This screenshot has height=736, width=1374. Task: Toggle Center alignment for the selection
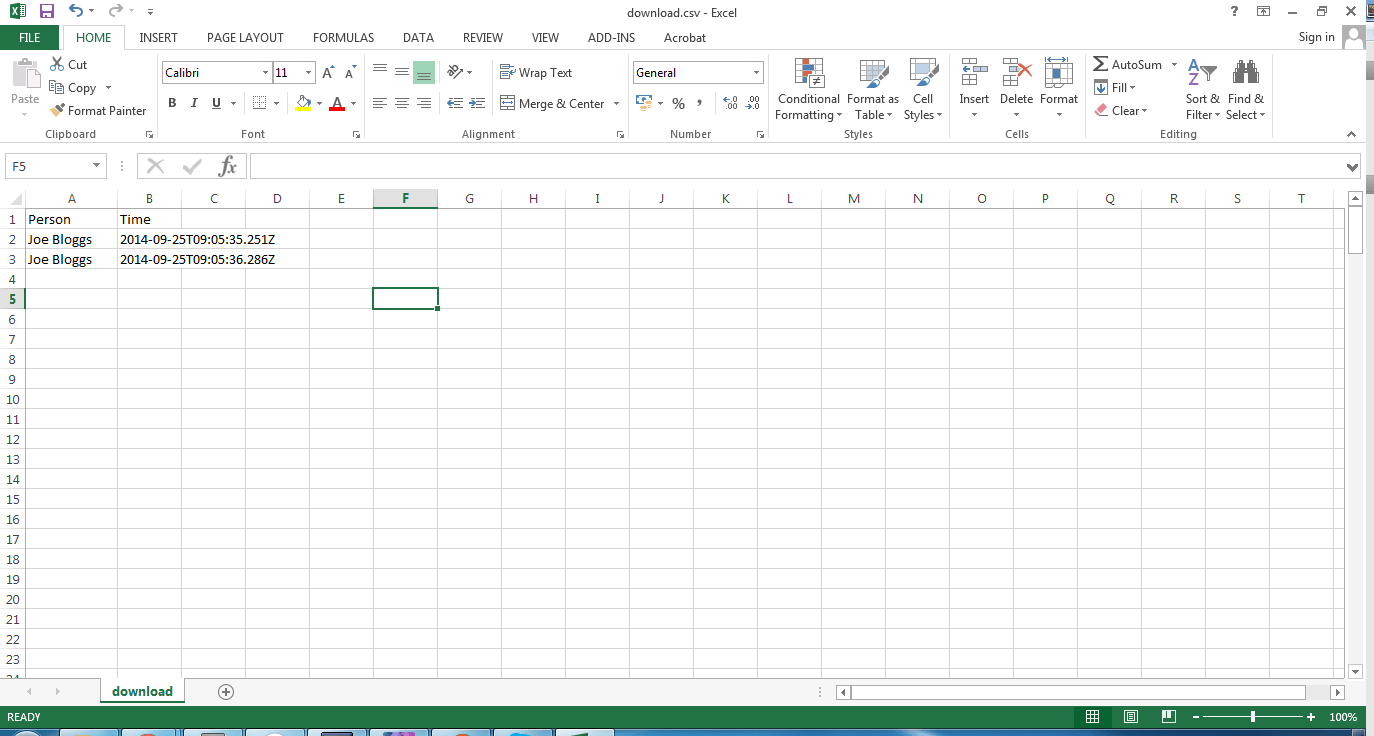pyautogui.click(x=402, y=103)
